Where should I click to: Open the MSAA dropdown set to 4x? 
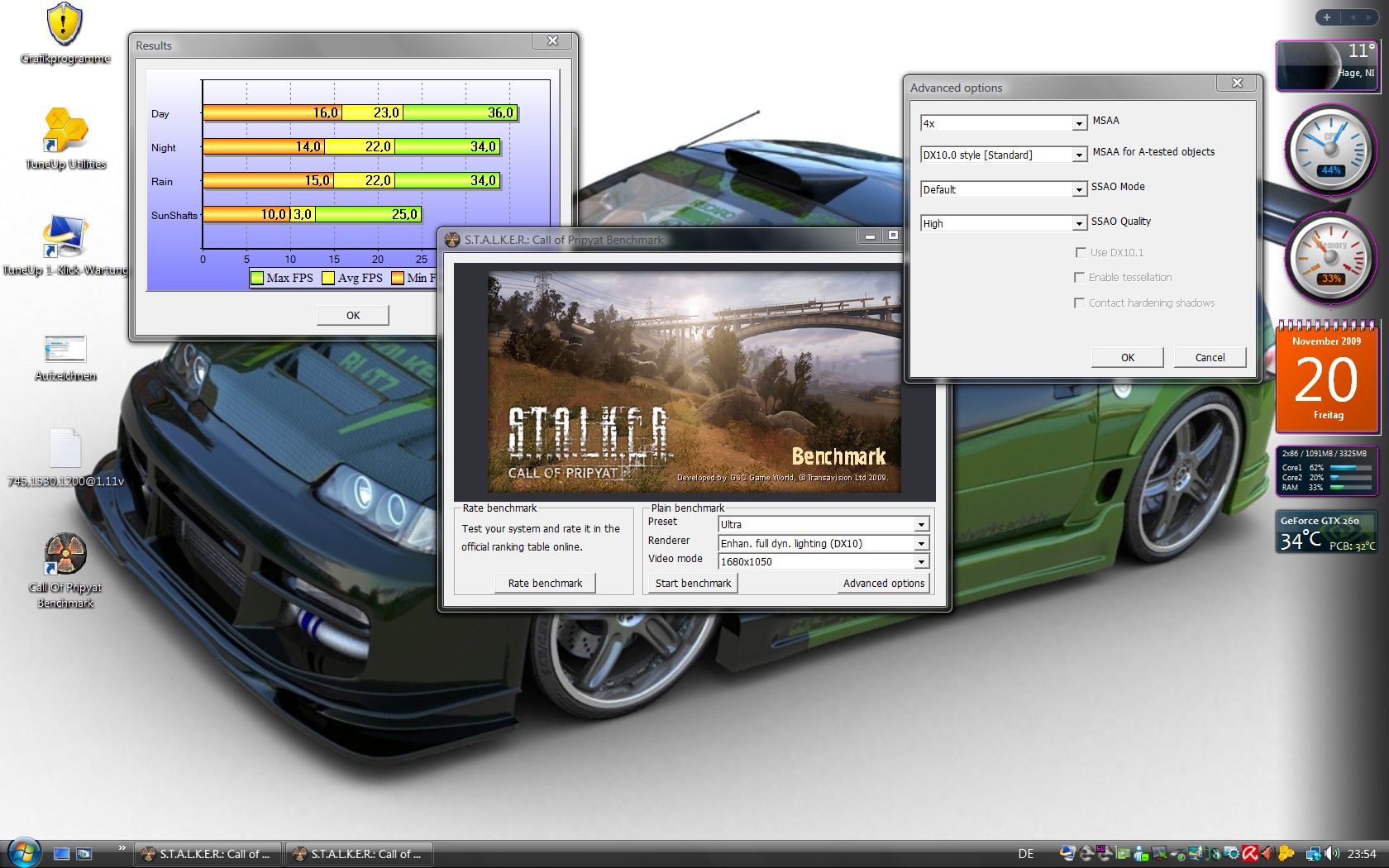coord(1003,123)
